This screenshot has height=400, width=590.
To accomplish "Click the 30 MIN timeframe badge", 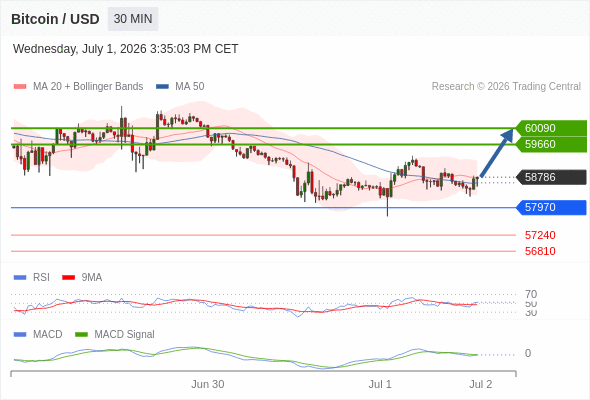I will (x=133, y=19).
